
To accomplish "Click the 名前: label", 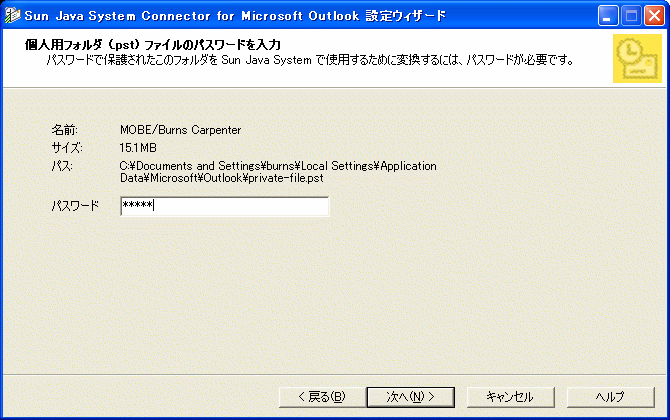I will pos(65,130).
